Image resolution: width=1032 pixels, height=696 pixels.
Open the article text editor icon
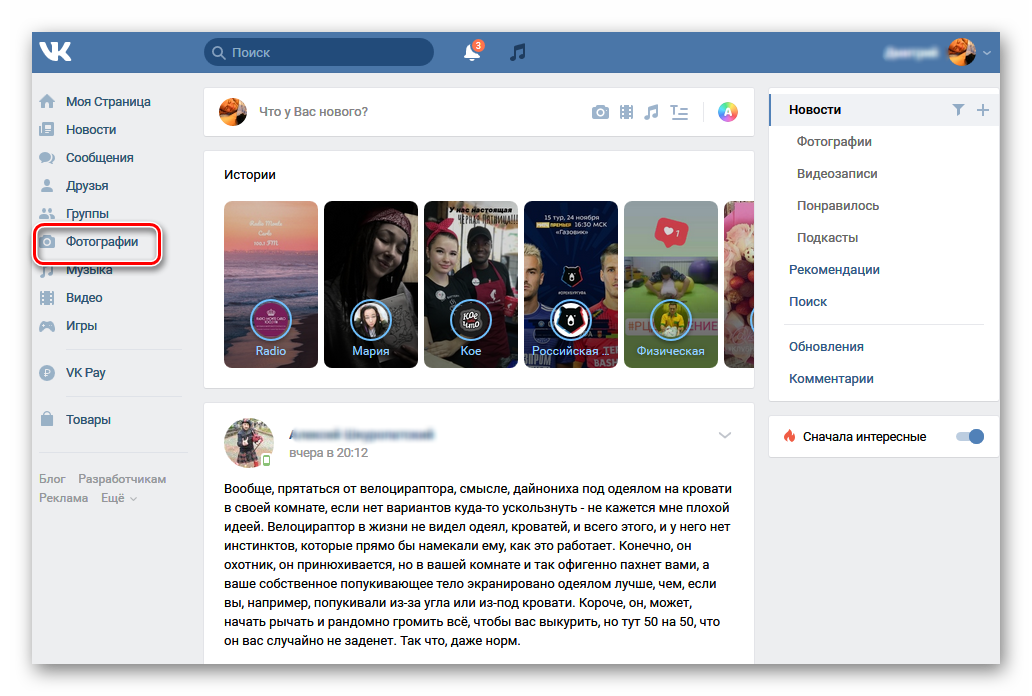(679, 112)
